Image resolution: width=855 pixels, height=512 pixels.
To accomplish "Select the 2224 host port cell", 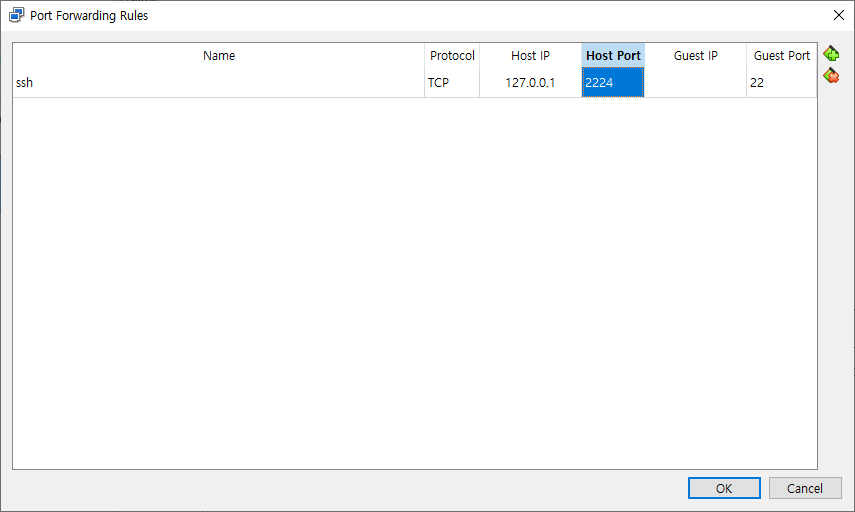I will [613, 83].
